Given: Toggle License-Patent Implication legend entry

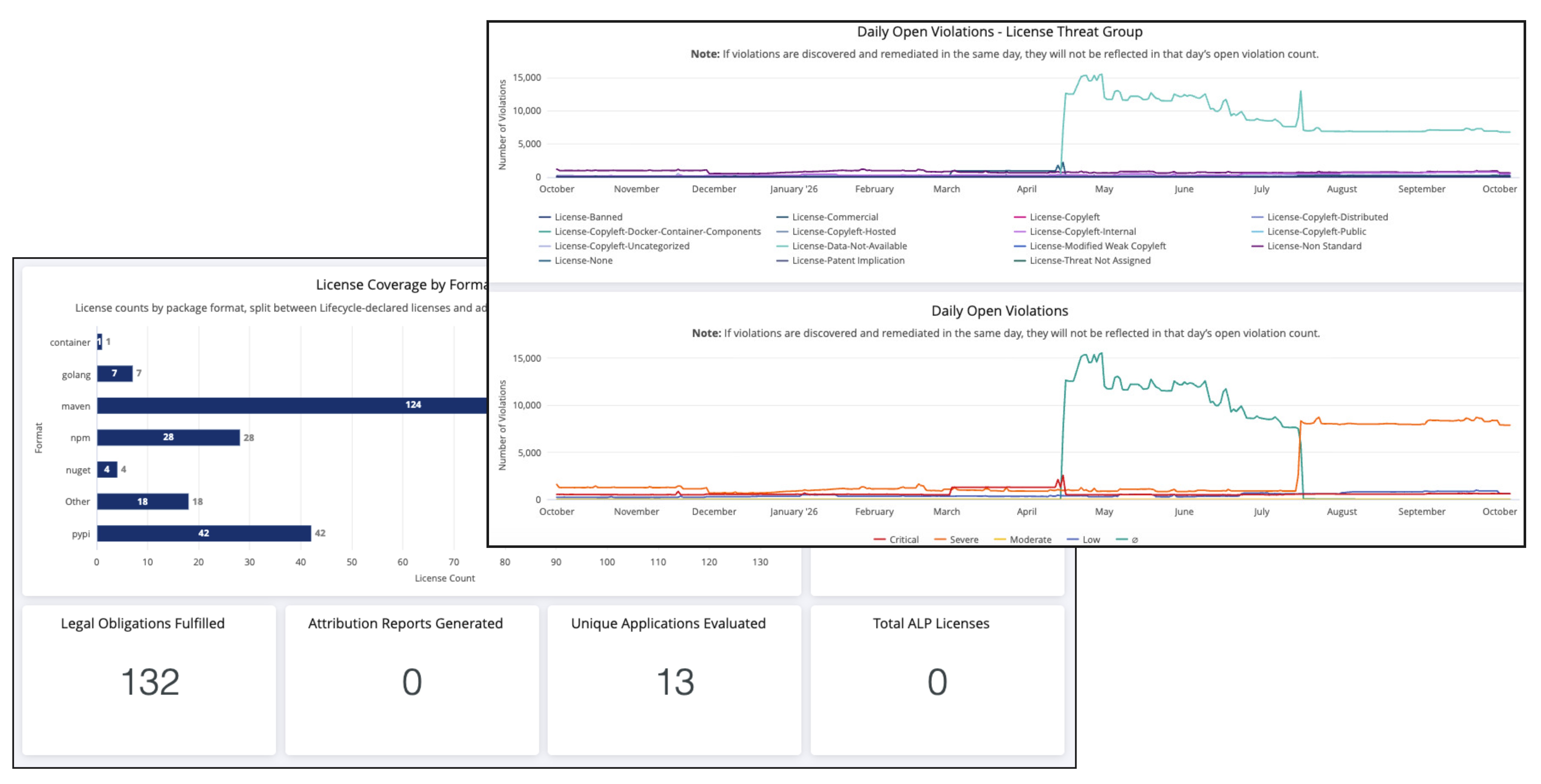Looking at the screenshot, I should 841,260.
